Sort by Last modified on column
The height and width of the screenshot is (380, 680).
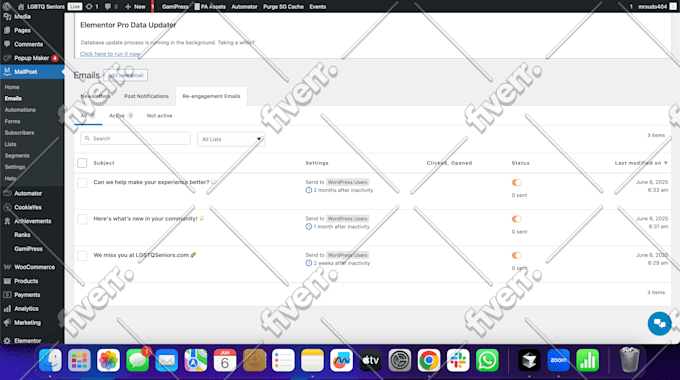click(x=641, y=163)
